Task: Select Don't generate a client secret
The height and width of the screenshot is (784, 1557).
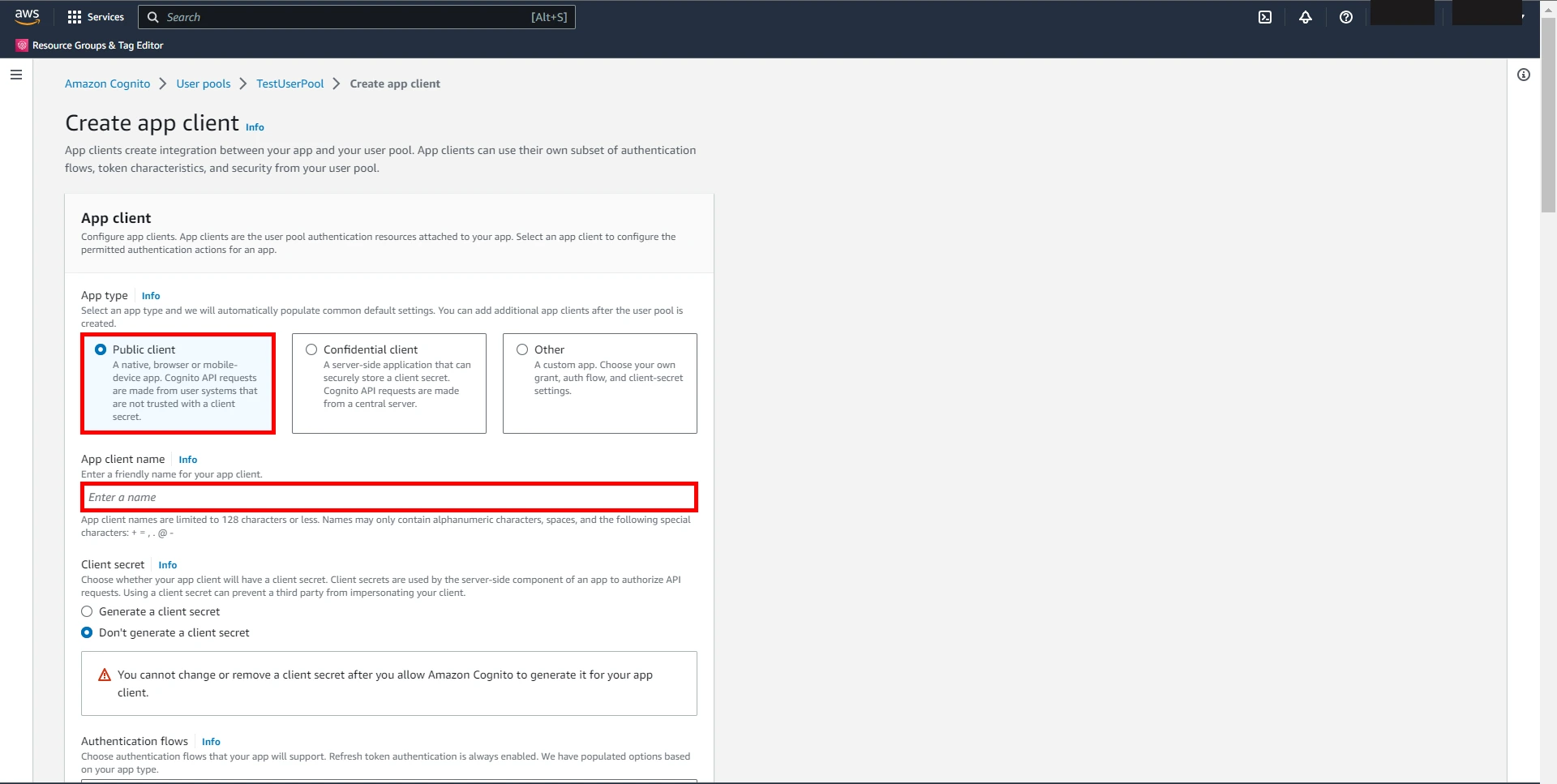Action: point(87,632)
